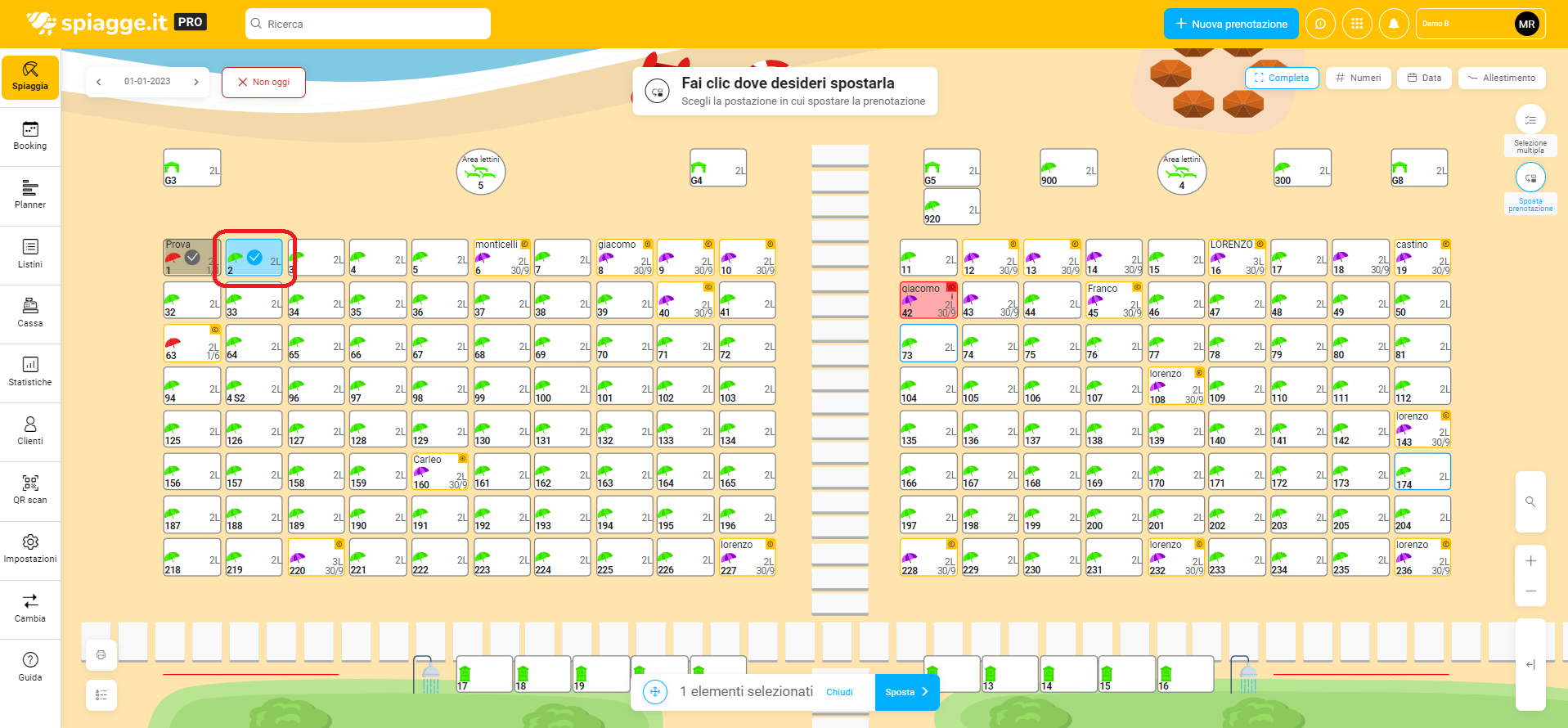
Task: Go to the previous date
Action: pos(99,82)
